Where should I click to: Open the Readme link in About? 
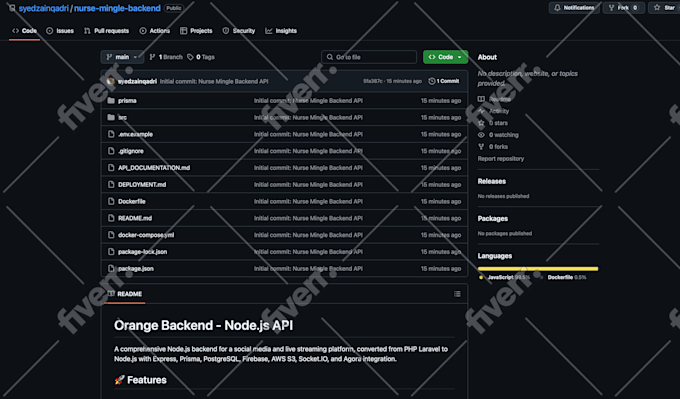pyautogui.click(x=495, y=99)
